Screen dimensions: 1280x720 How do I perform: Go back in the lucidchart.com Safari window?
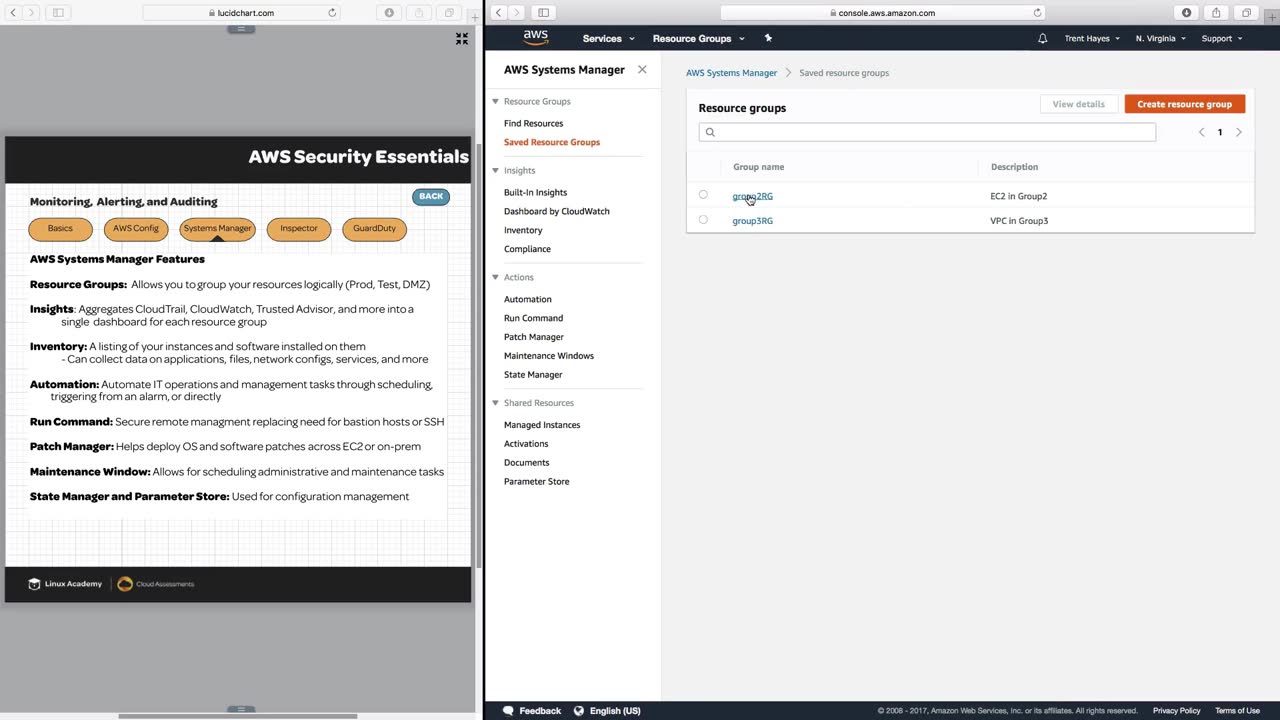[x=13, y=13]
